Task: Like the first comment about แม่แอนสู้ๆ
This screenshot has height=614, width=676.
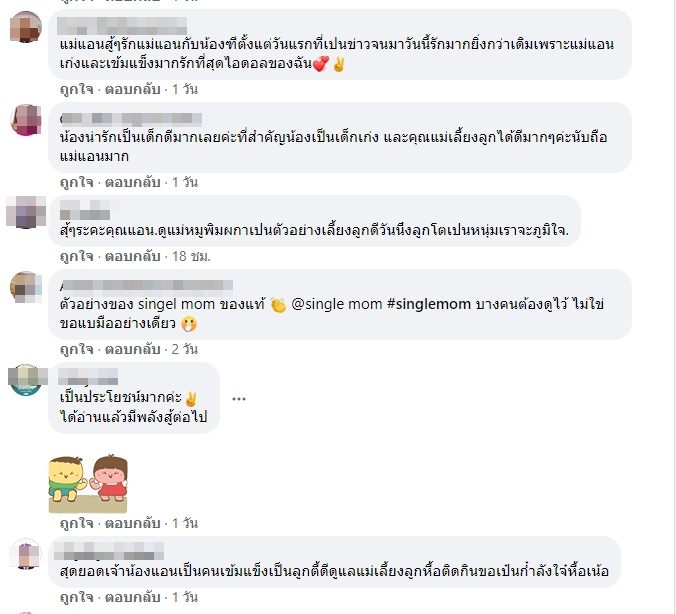Action: (77, 89)
